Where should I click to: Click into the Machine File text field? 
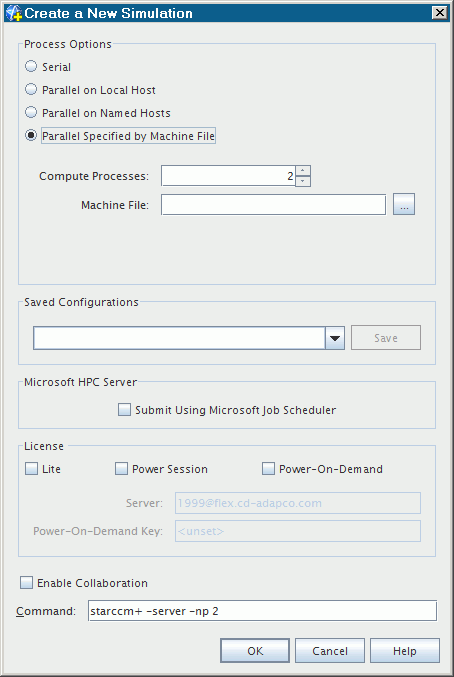point(273,204)
